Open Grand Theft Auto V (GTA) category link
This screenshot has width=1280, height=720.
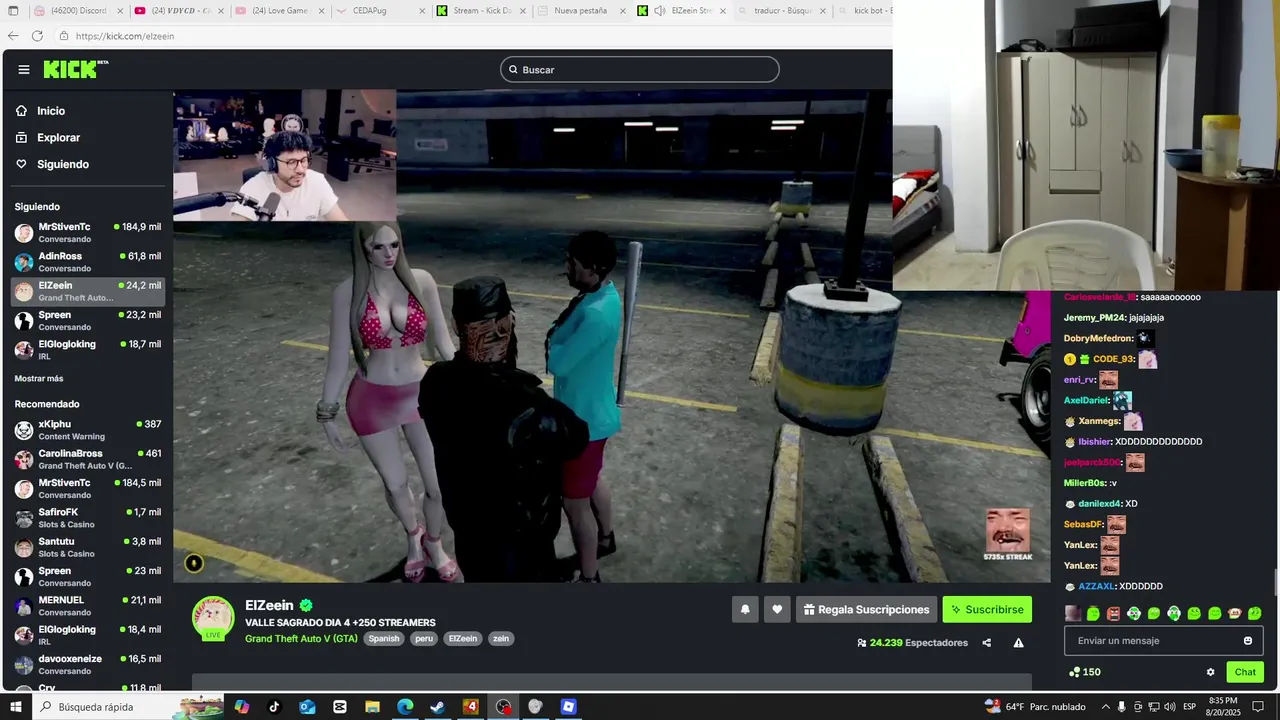[301, 638]
